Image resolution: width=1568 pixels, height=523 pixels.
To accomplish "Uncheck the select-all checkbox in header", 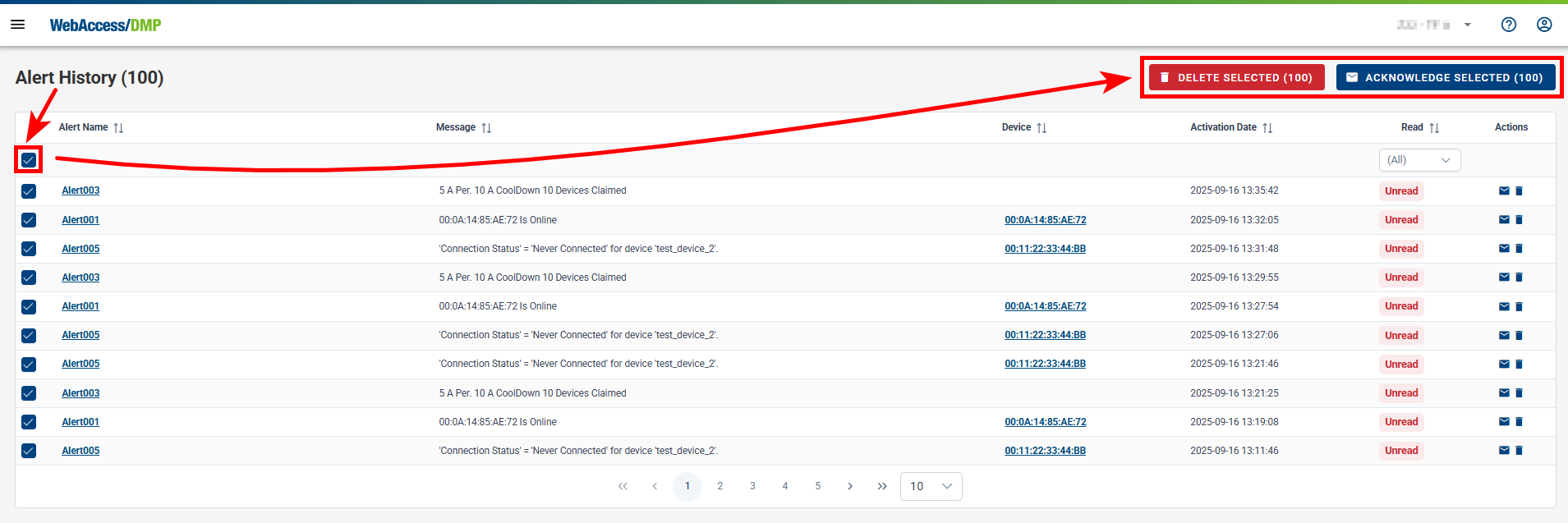I will [x=29, y=160].
